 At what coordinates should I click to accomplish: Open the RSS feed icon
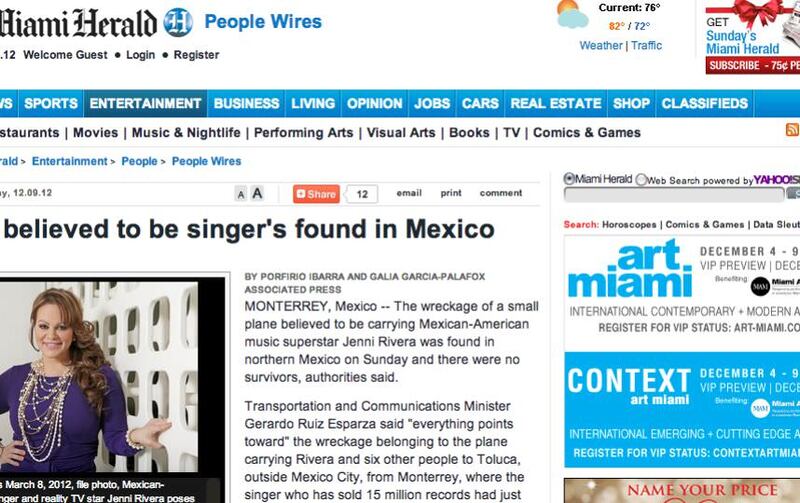click(792, 130)
